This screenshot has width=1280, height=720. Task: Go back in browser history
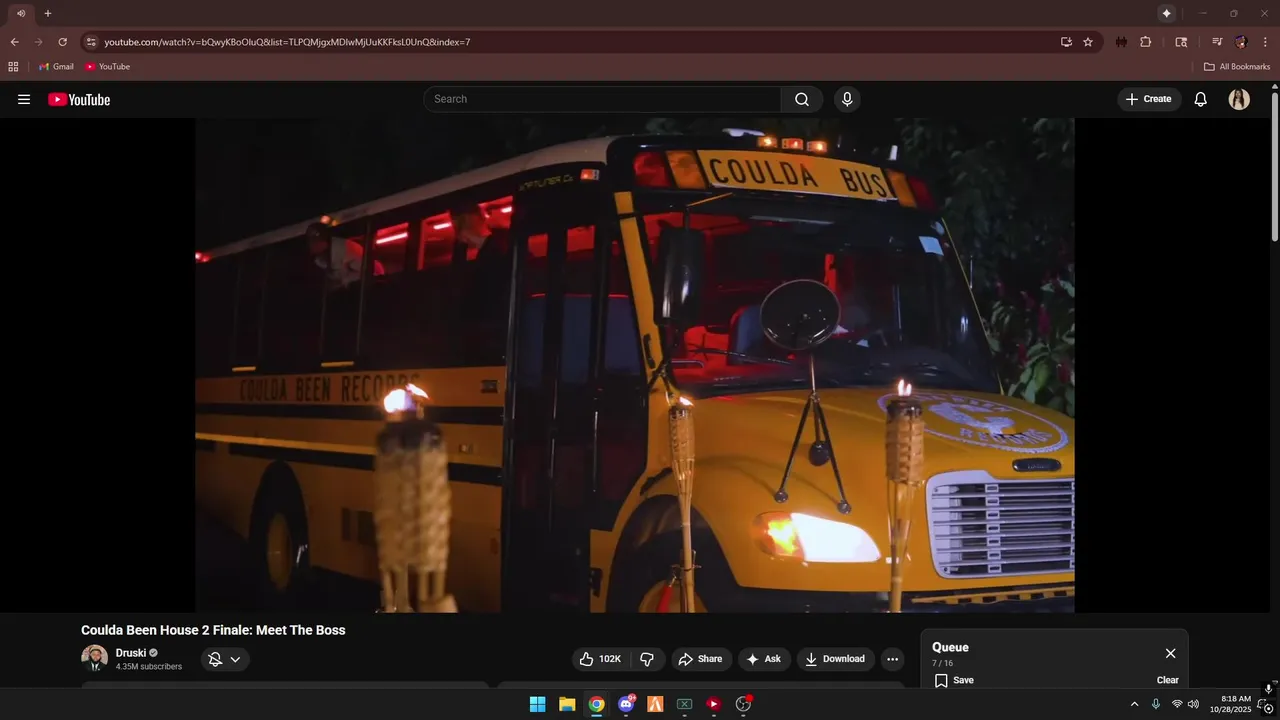[14, 42]
